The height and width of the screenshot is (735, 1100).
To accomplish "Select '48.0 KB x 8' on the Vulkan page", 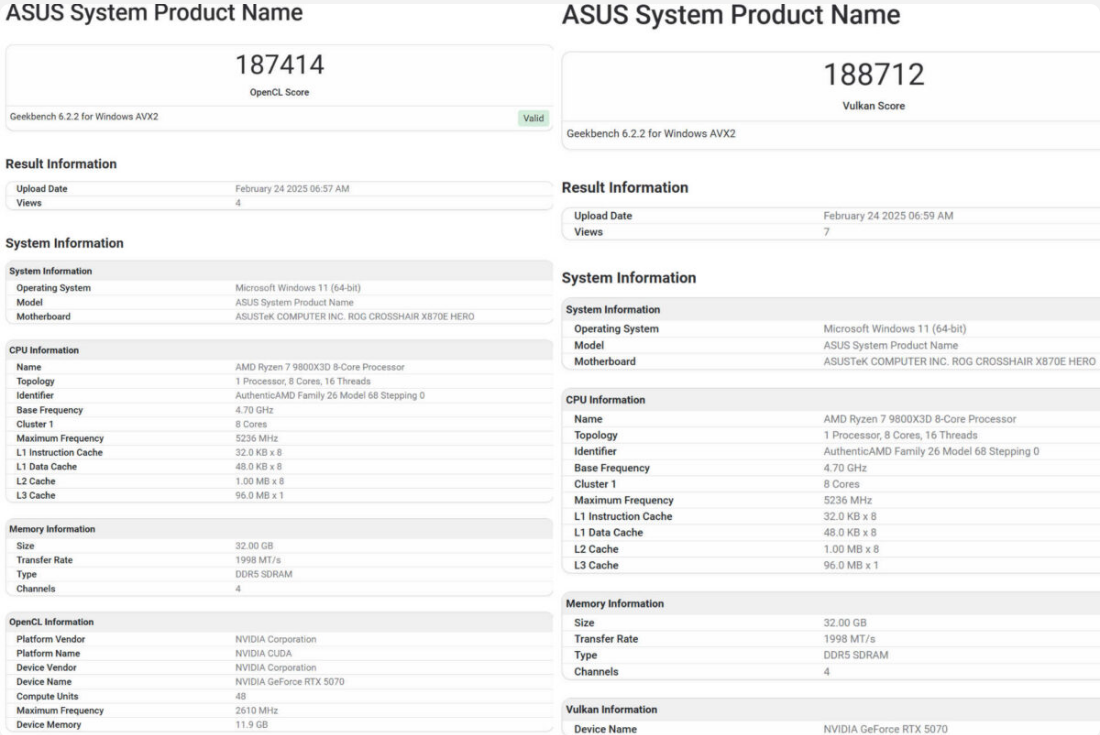I will (x=850, y=532).
